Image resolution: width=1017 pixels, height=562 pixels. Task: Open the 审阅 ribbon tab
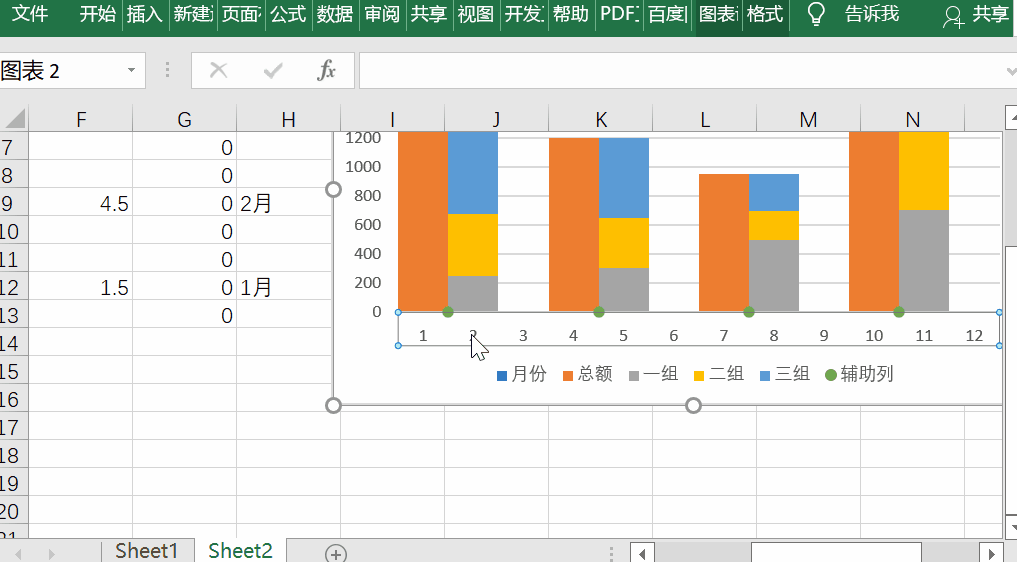(x=381, y=14)
